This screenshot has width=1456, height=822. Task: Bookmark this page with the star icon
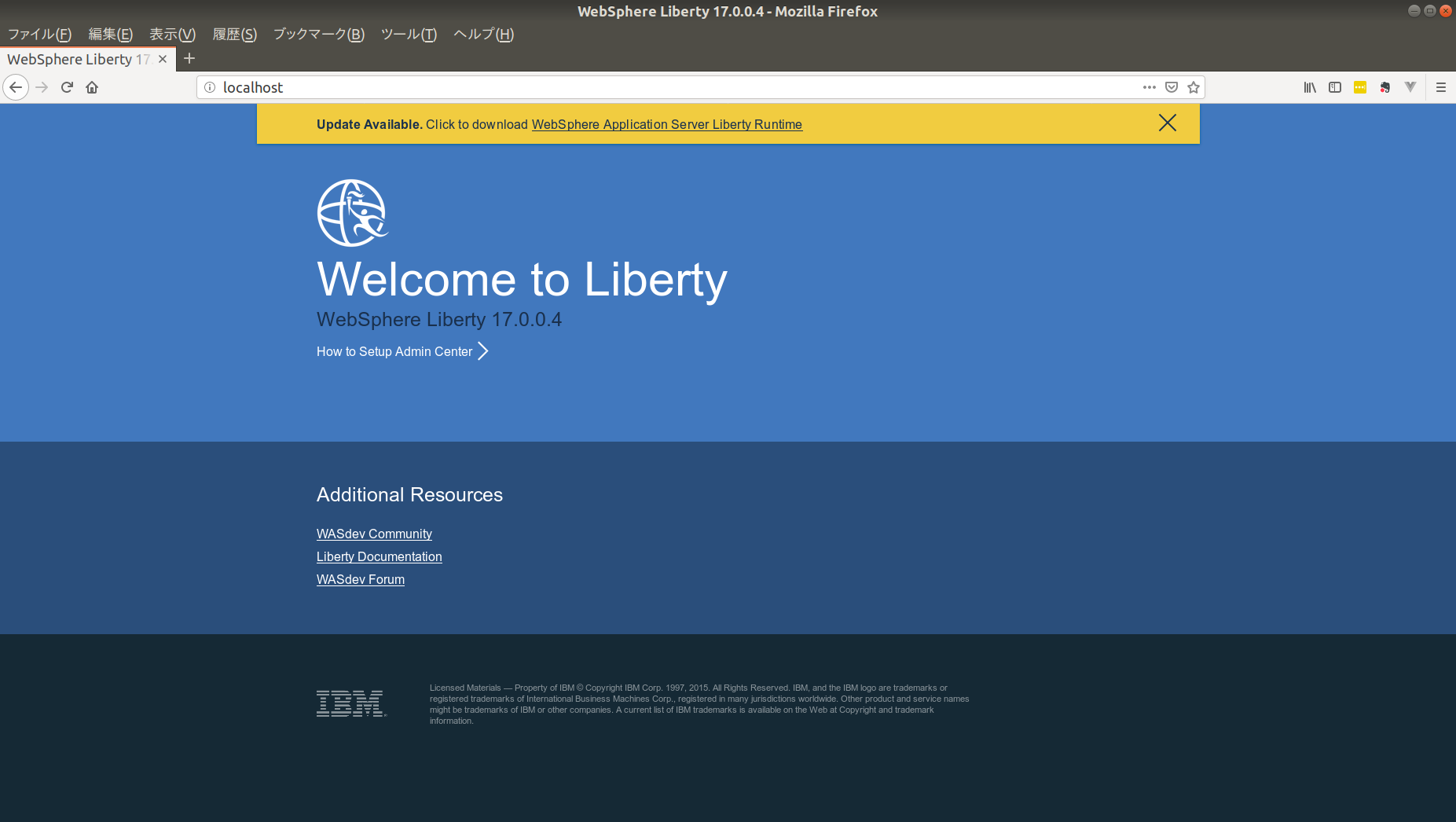(1194, 87)
